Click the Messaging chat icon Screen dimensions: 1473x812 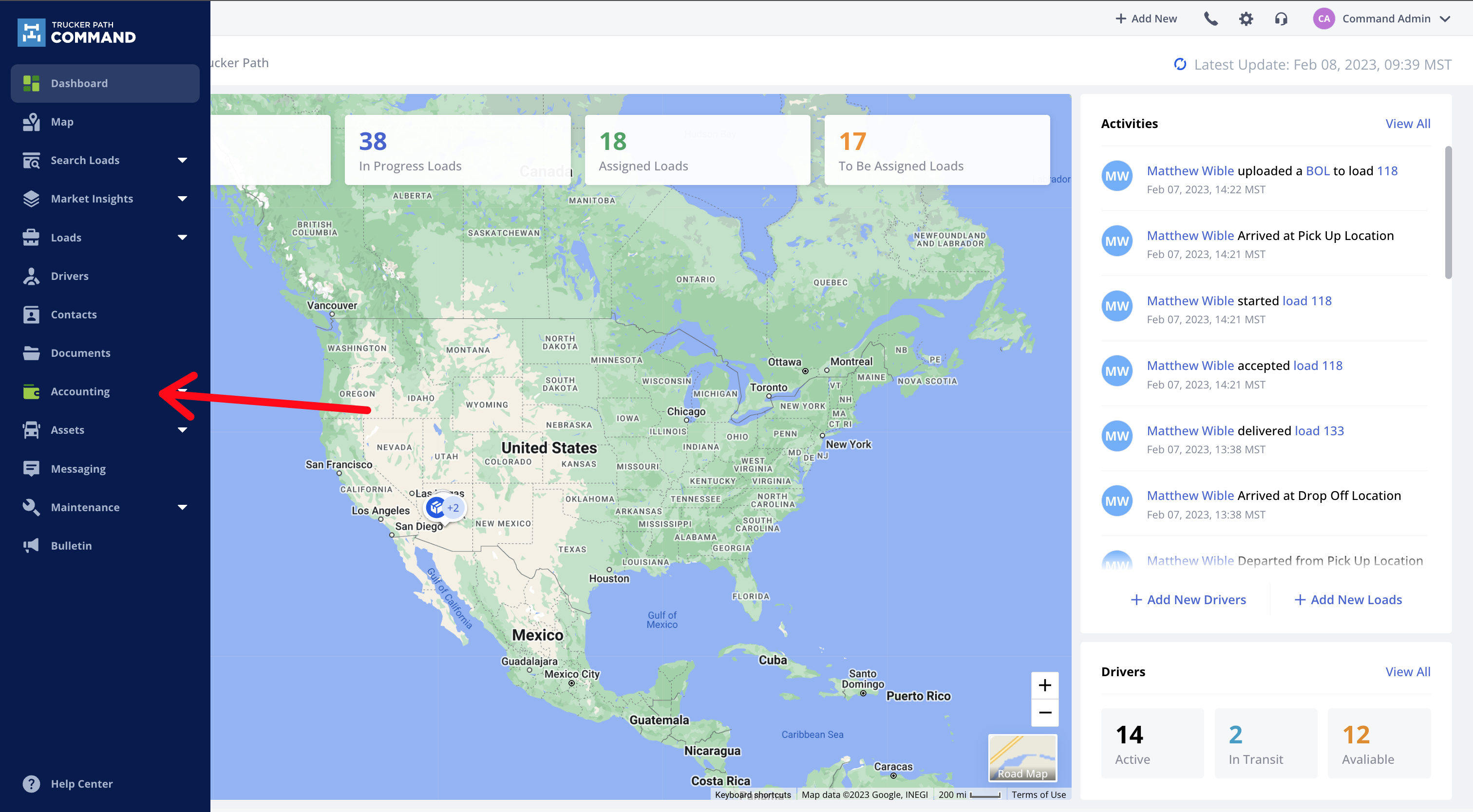32,469
